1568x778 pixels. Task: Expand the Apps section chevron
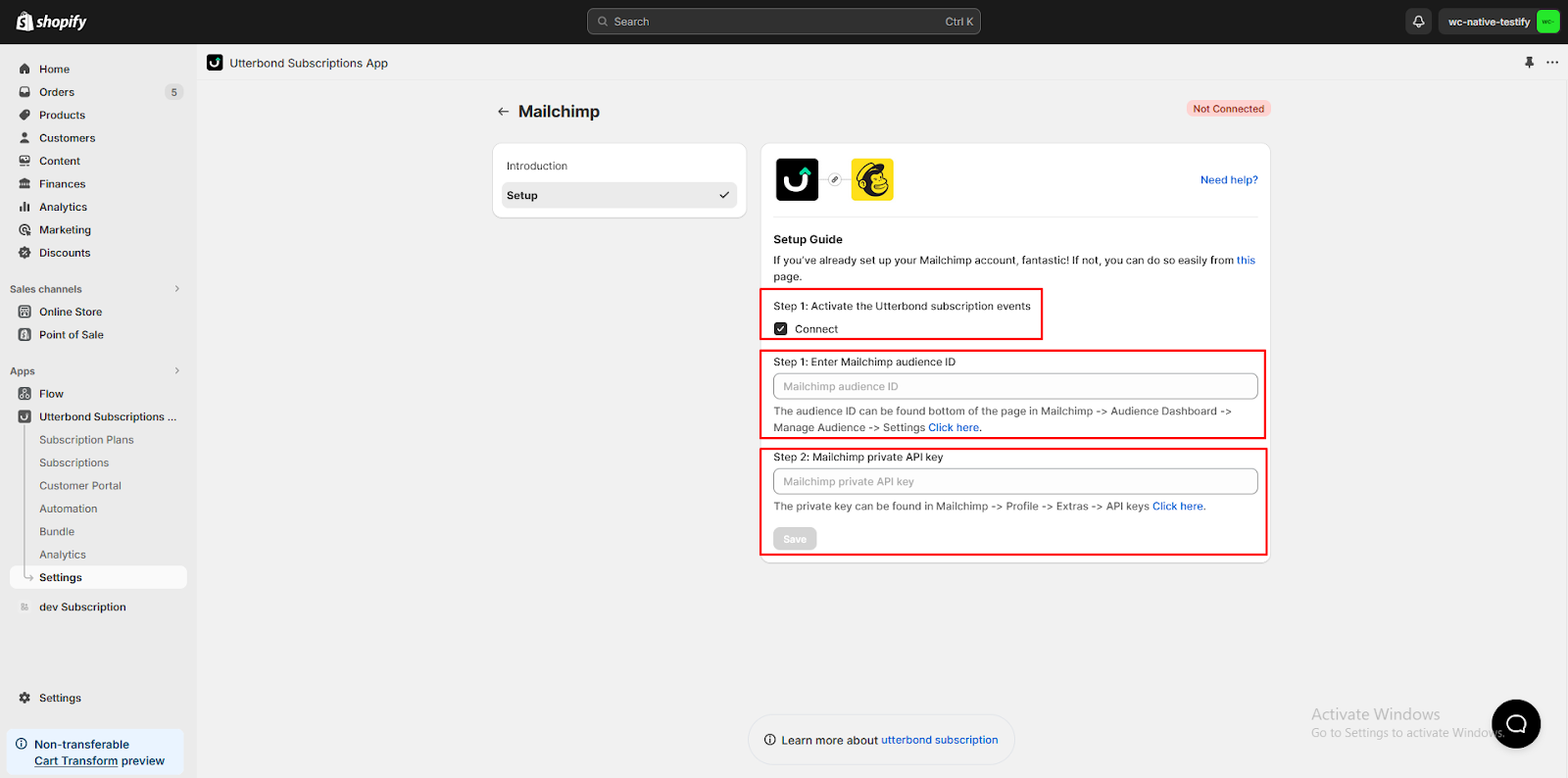pos(177,370)
